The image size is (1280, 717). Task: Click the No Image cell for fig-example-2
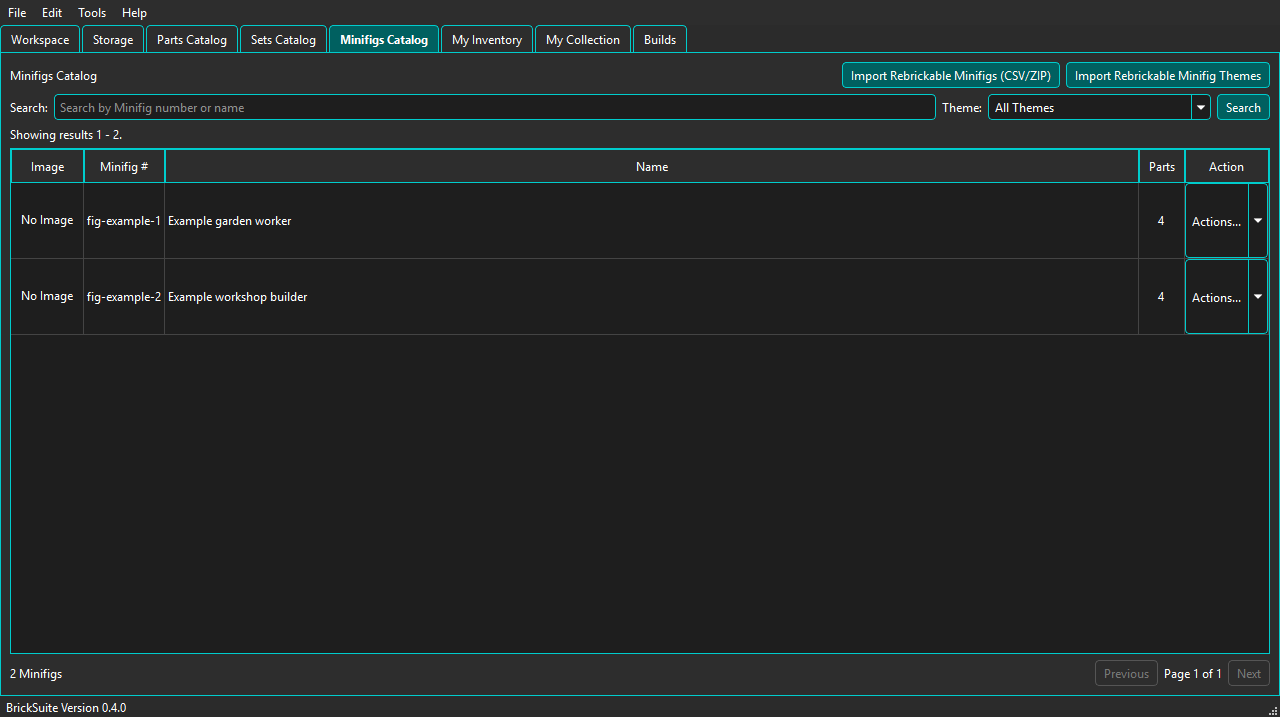click(x=47, y=297)
